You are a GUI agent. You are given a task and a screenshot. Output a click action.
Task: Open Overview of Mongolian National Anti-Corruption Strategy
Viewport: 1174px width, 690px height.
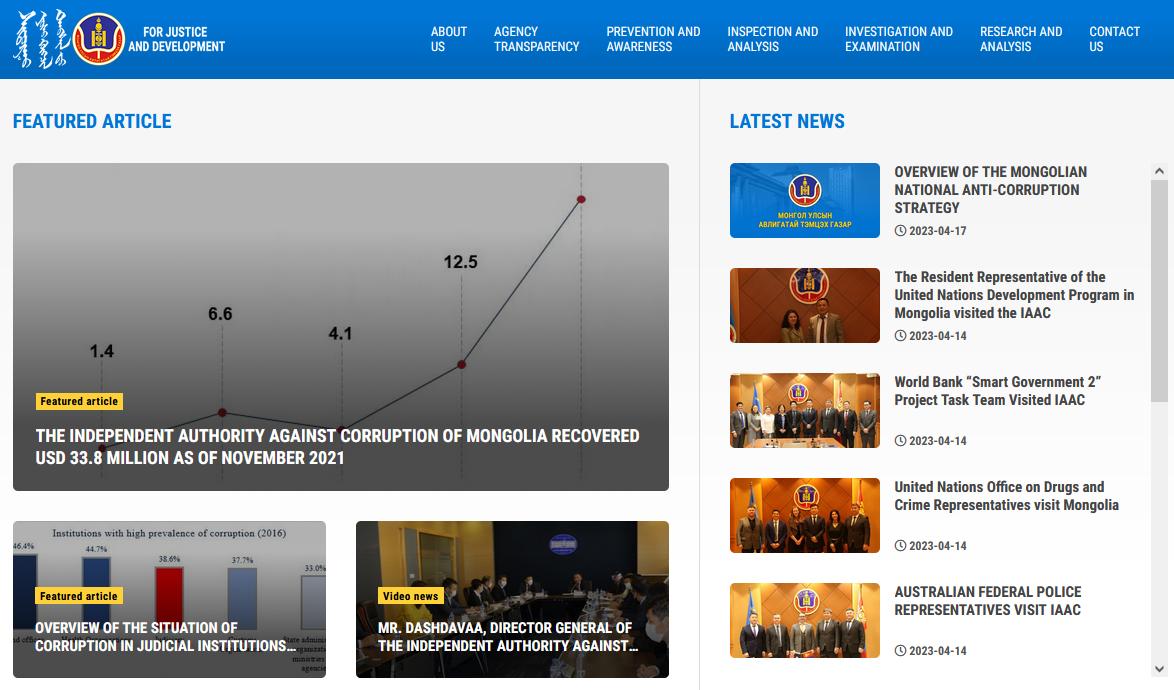pos(991,190)
